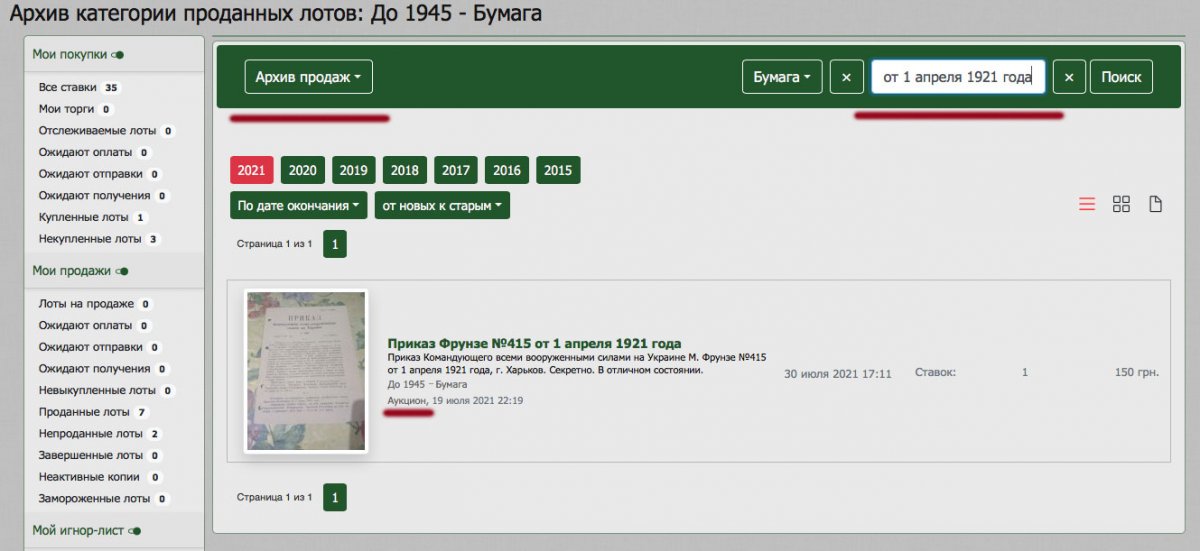Switch to the 2015 year tab

click(558, 170)
